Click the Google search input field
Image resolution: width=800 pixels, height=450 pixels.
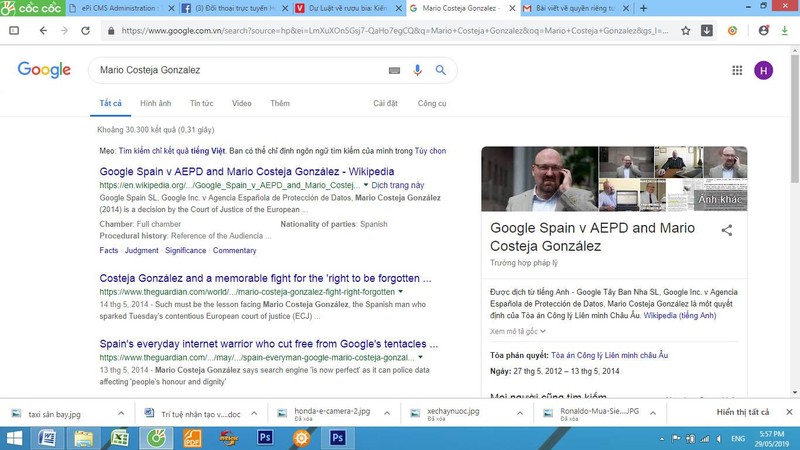pos(240,70)
